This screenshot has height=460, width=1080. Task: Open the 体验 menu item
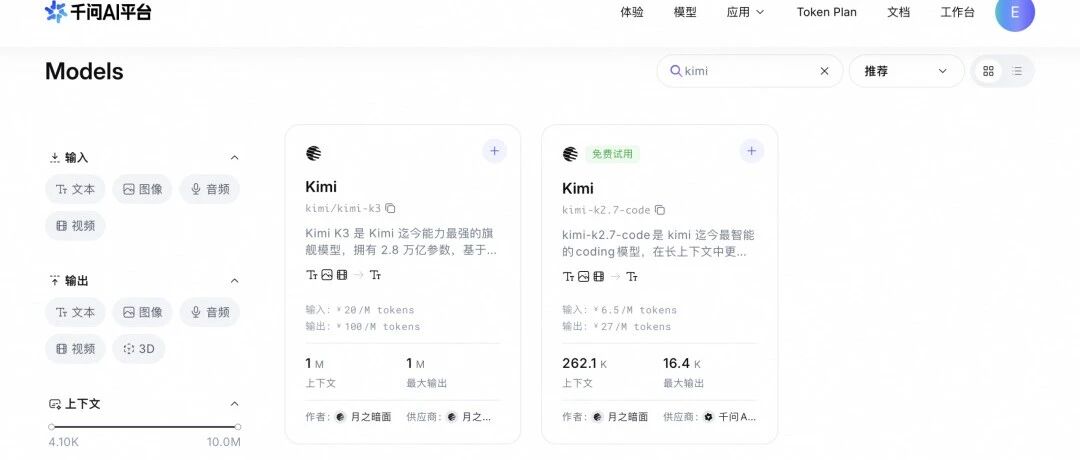point(632,12)
